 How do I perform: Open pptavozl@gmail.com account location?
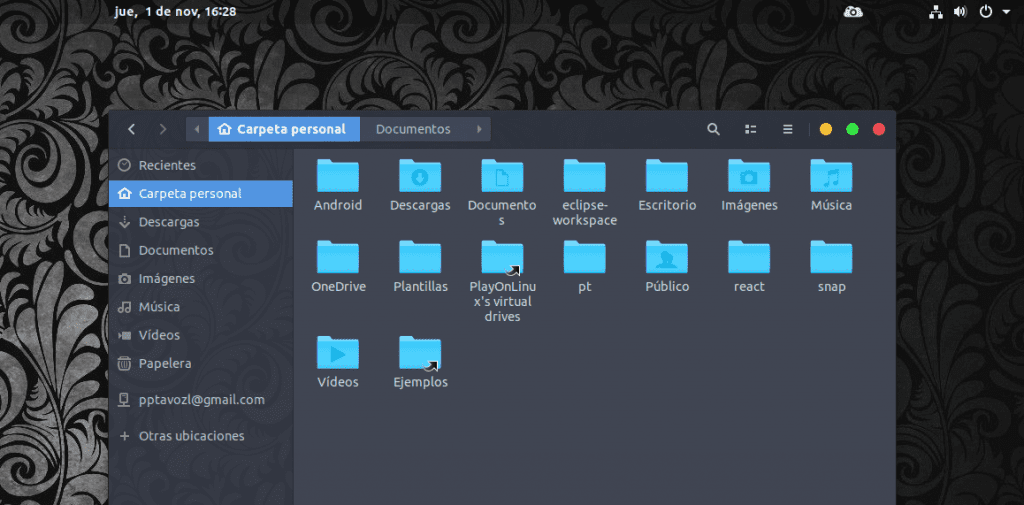pyautogui.click(x=201, y=400)
